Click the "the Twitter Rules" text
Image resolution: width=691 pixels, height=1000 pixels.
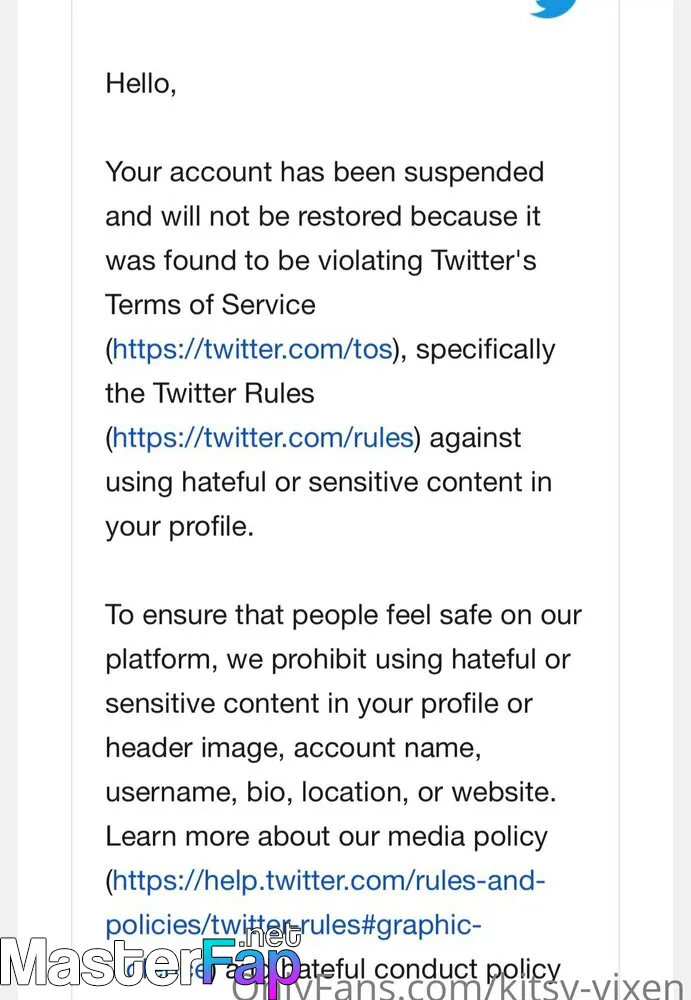pyautogui.click(x=210, y=393)
